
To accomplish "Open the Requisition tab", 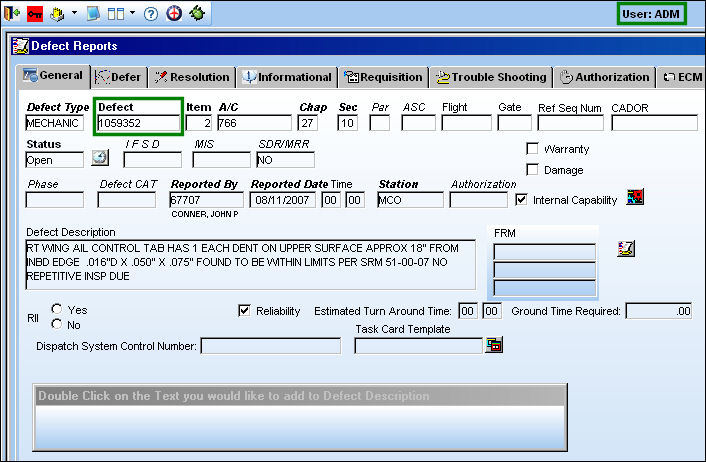I will click(x=384, y=77).
